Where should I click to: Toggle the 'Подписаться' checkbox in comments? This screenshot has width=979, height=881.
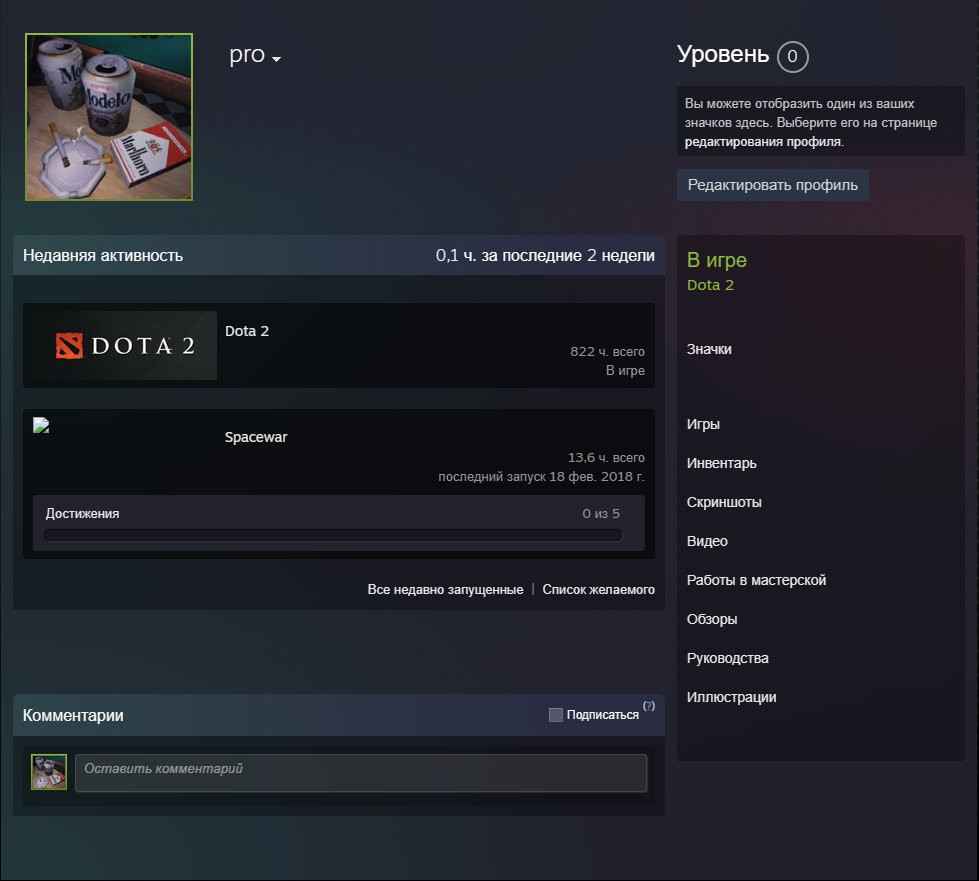click(556, 715)
